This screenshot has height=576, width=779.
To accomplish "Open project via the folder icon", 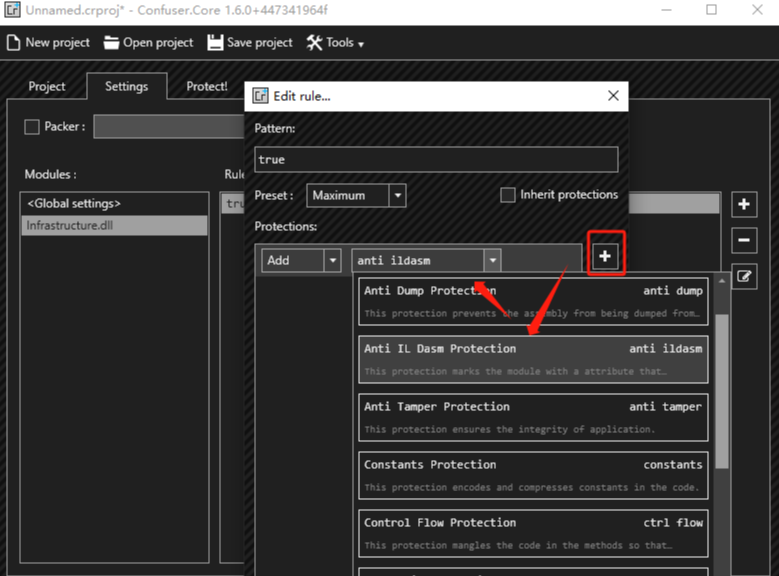I will (111, 43).
